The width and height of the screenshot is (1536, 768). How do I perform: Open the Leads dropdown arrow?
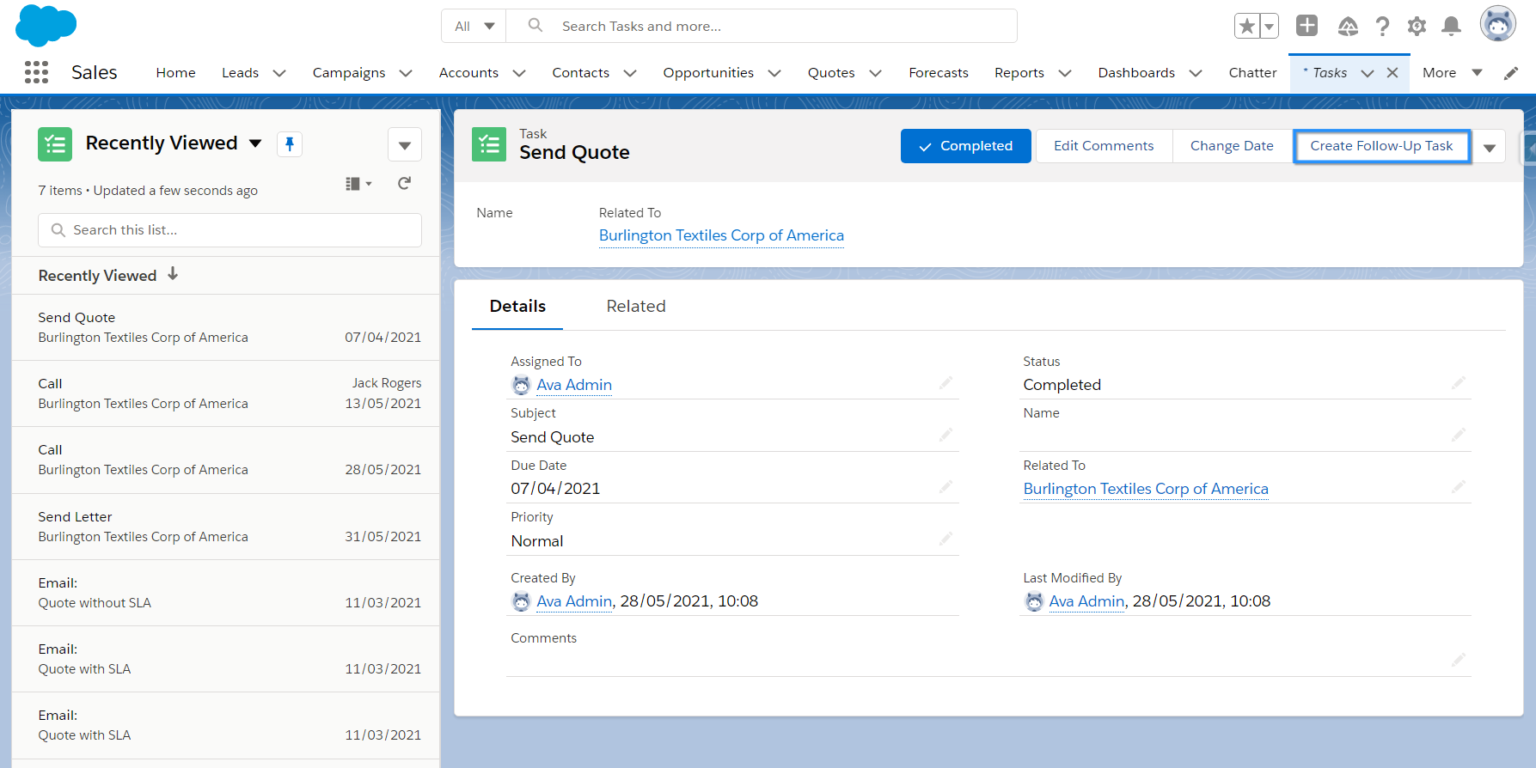[x=279, y=72]
